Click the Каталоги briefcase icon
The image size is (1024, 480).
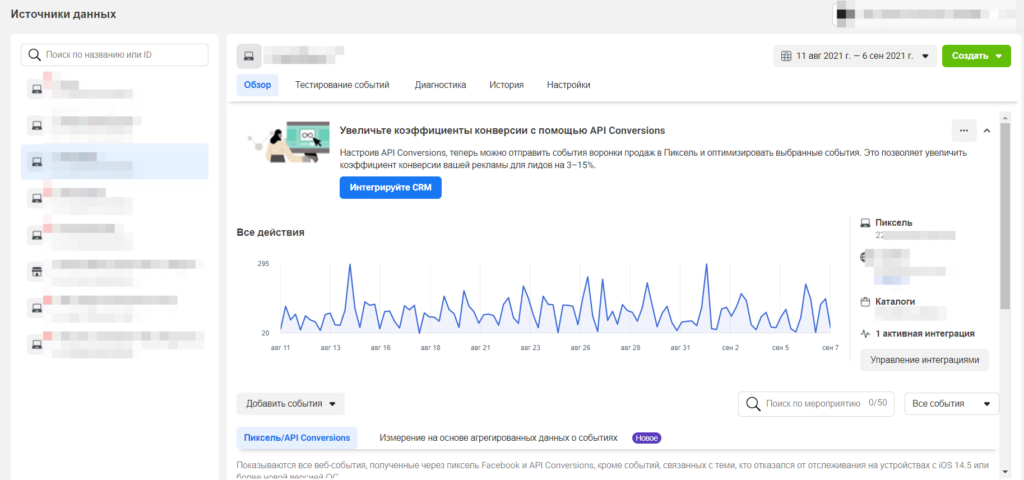tap(865, 301)
